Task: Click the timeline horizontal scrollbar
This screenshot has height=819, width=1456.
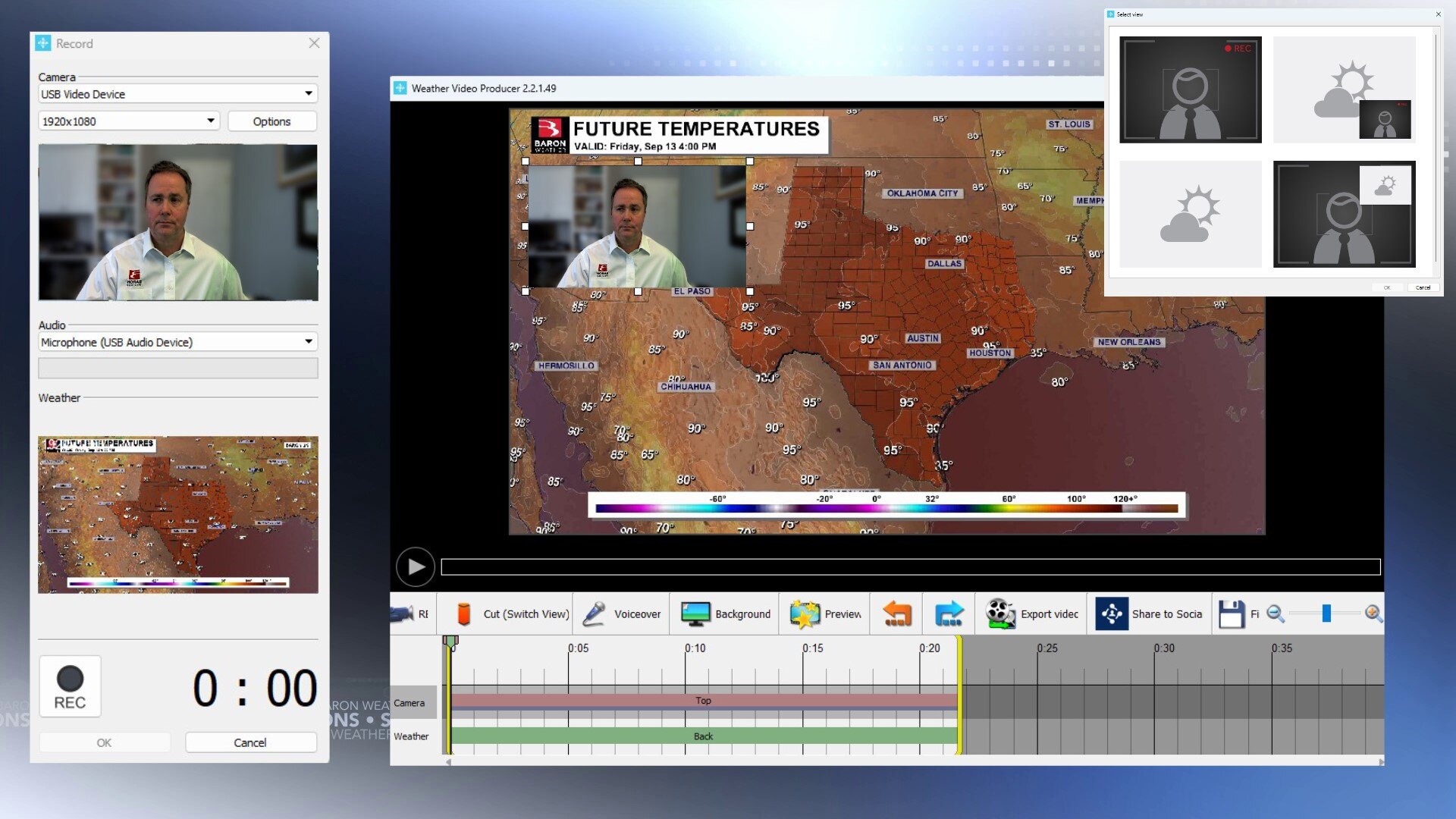Action: [914, 761]
